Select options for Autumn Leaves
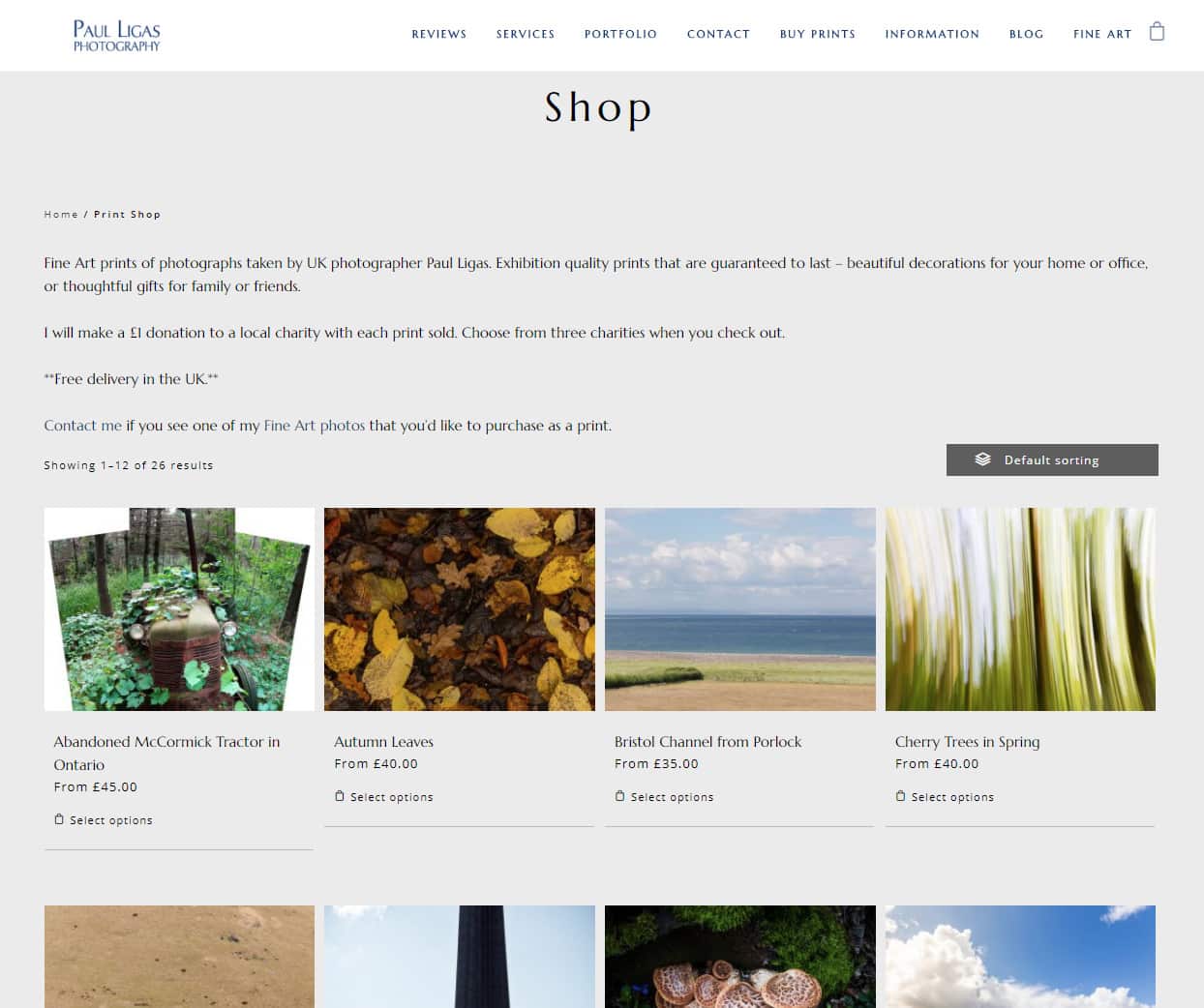1204x1008 pixels. click(x=384, y=797)
